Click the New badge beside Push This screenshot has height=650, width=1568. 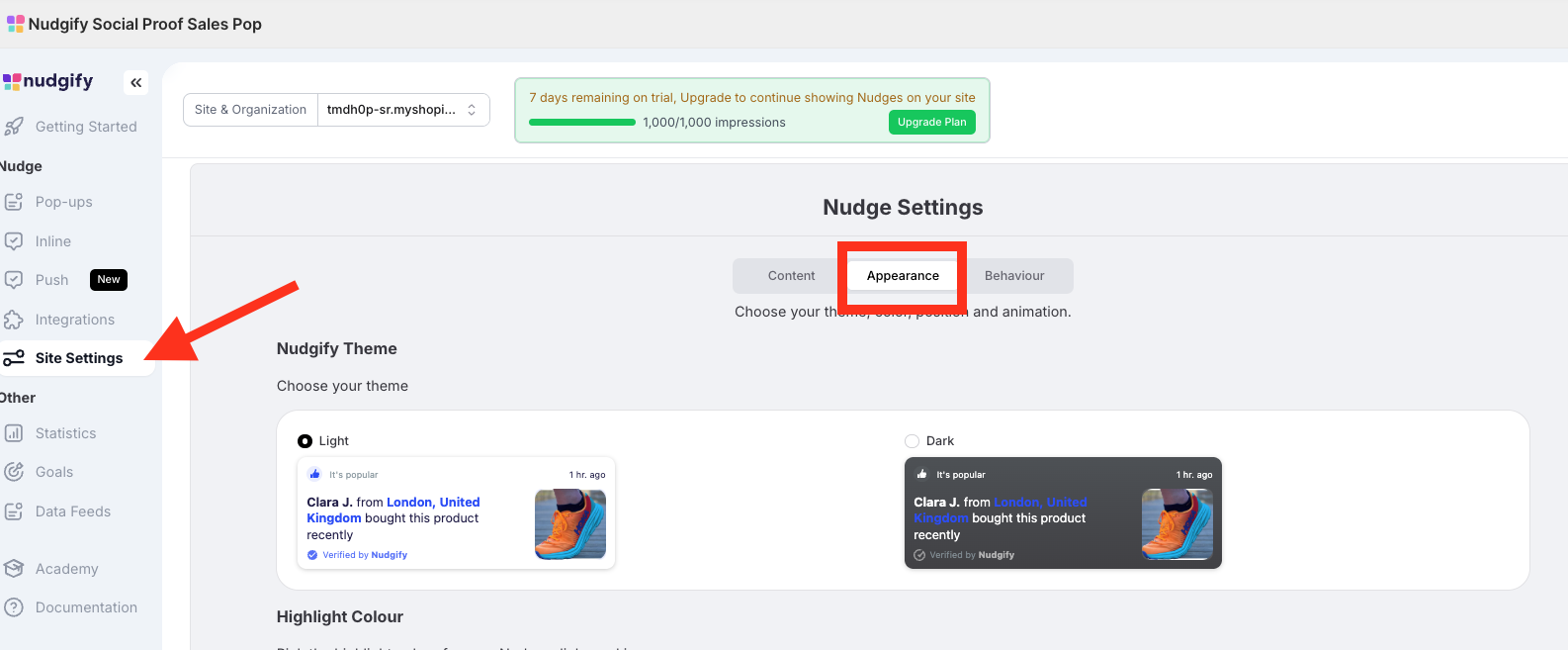click(x=109, y=280)
